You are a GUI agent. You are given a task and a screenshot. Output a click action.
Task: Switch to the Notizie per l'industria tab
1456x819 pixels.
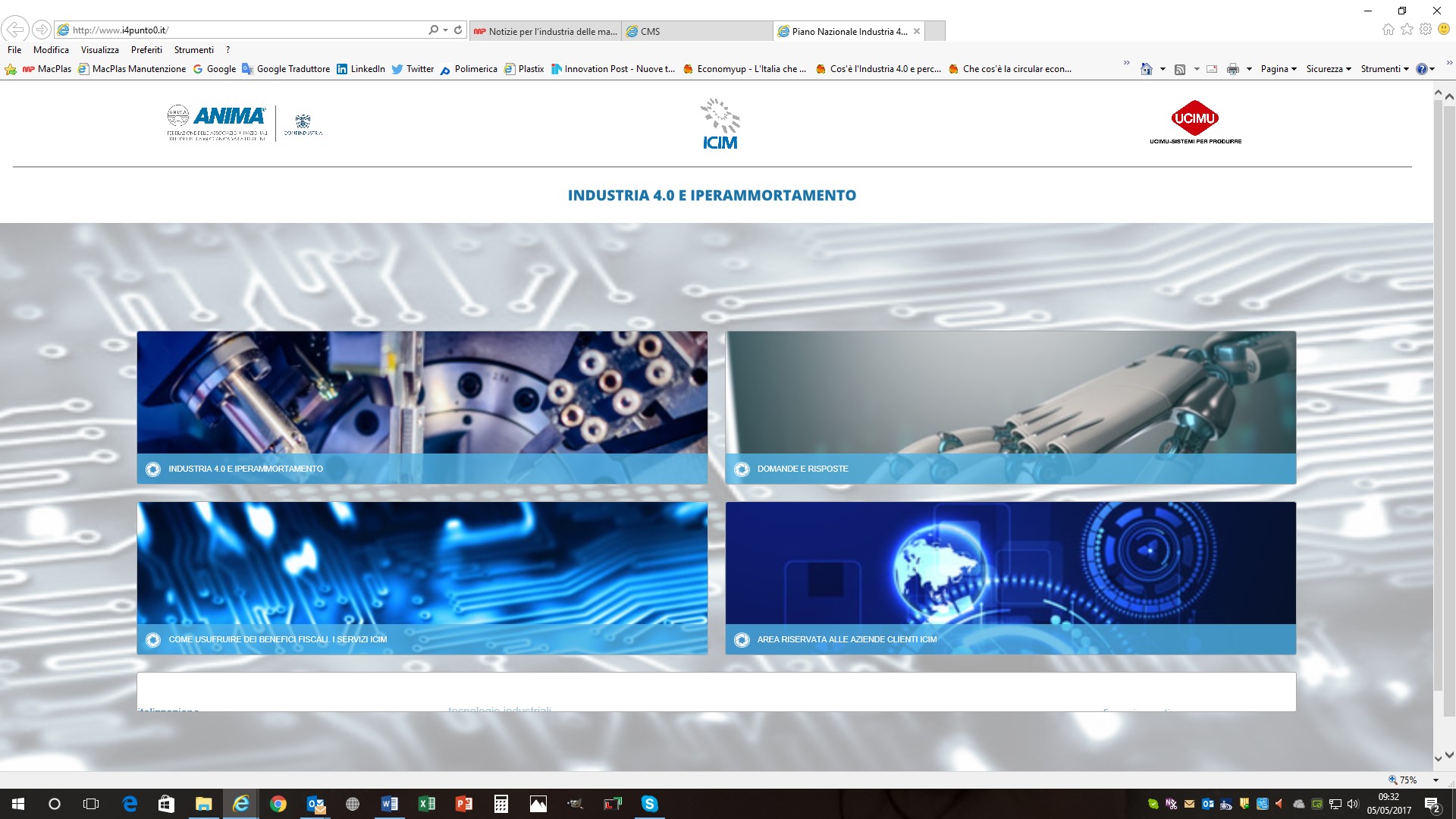(545, 31)
